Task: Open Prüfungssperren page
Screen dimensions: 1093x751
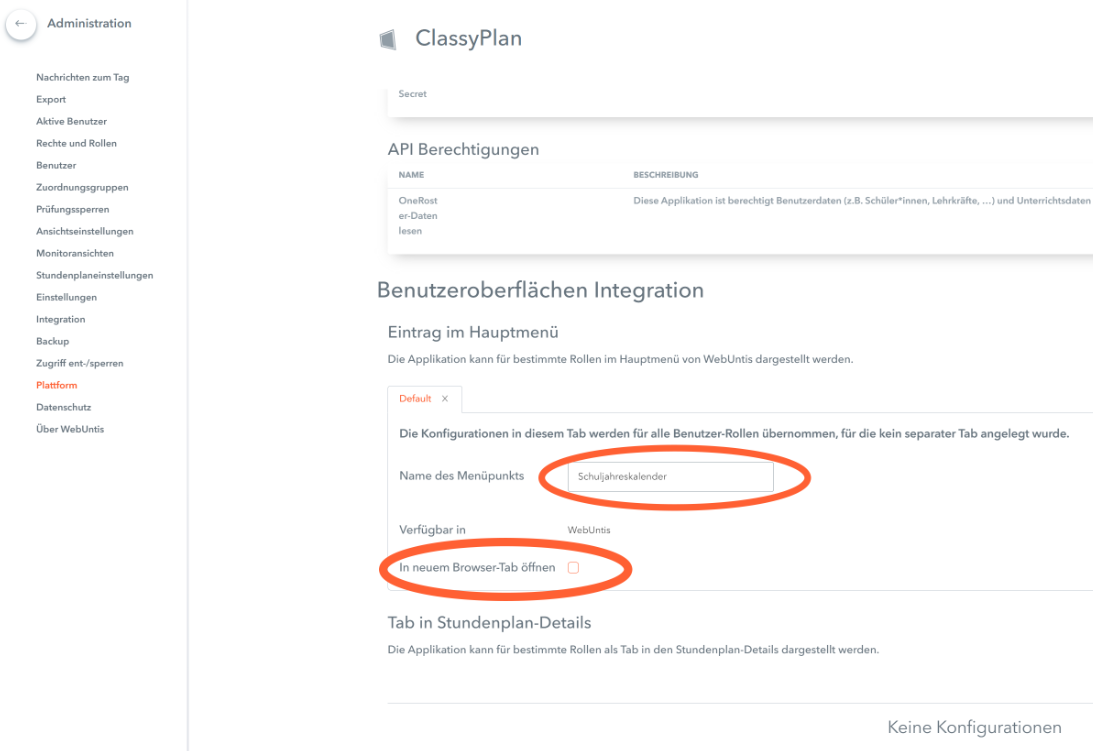Action: (72, 209)
